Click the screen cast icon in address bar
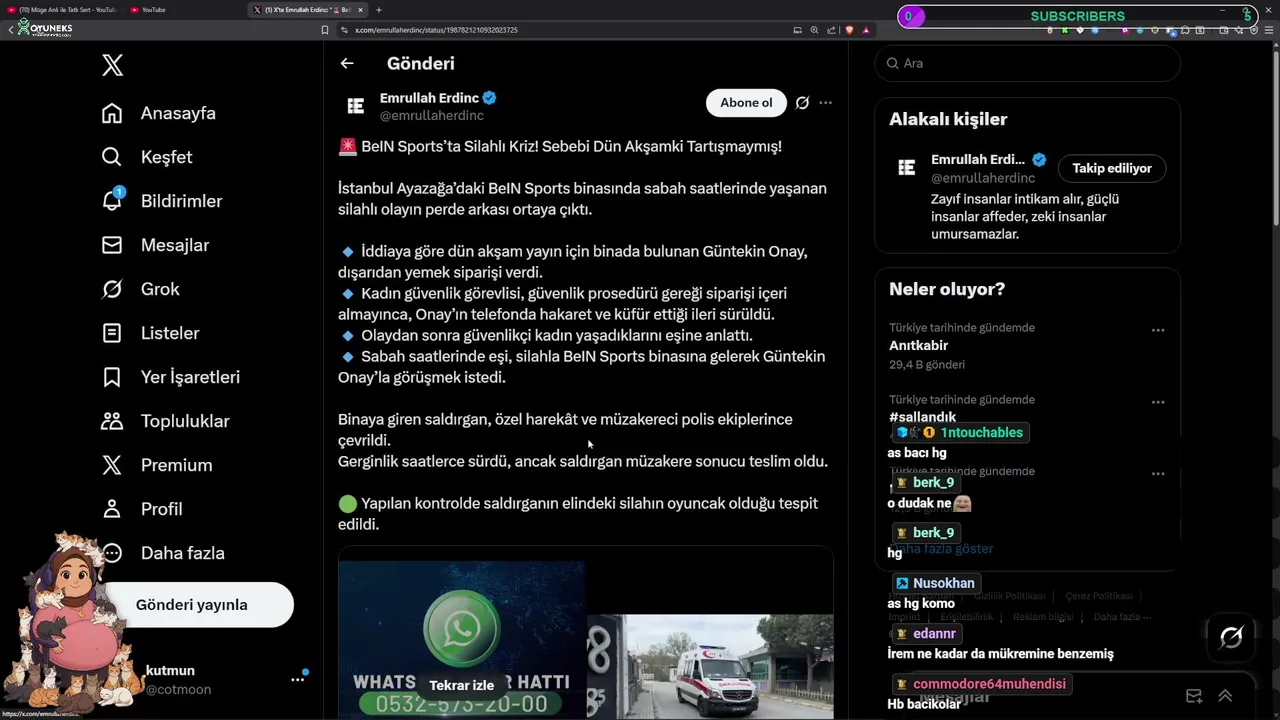This screenshot has width=1280, height=720. 797,30
